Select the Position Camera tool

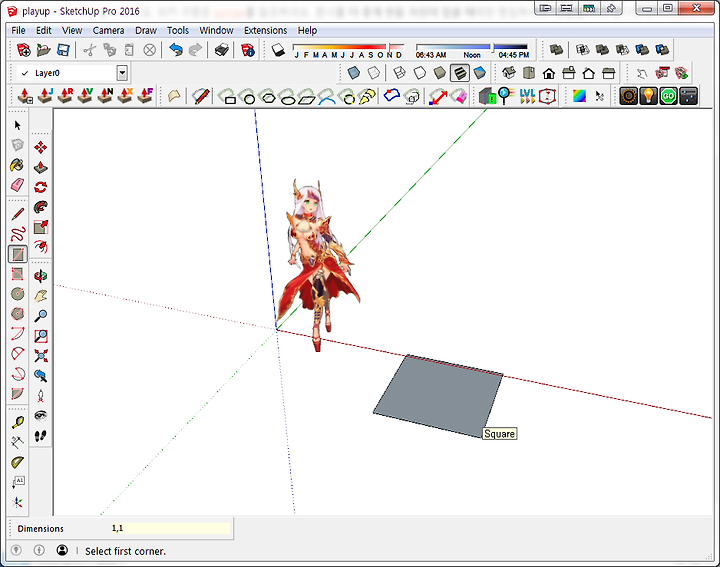40,395
